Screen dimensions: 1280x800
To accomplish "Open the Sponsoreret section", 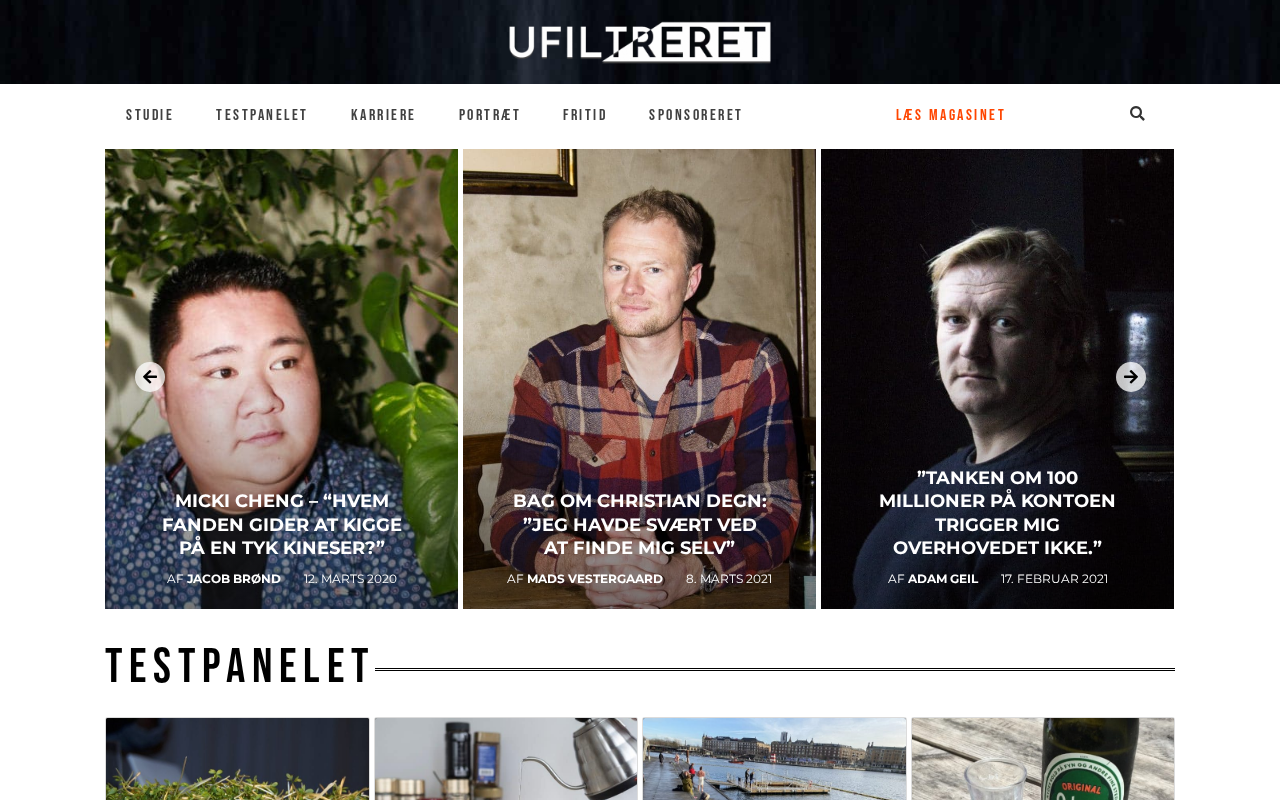I will pos(696,115).
